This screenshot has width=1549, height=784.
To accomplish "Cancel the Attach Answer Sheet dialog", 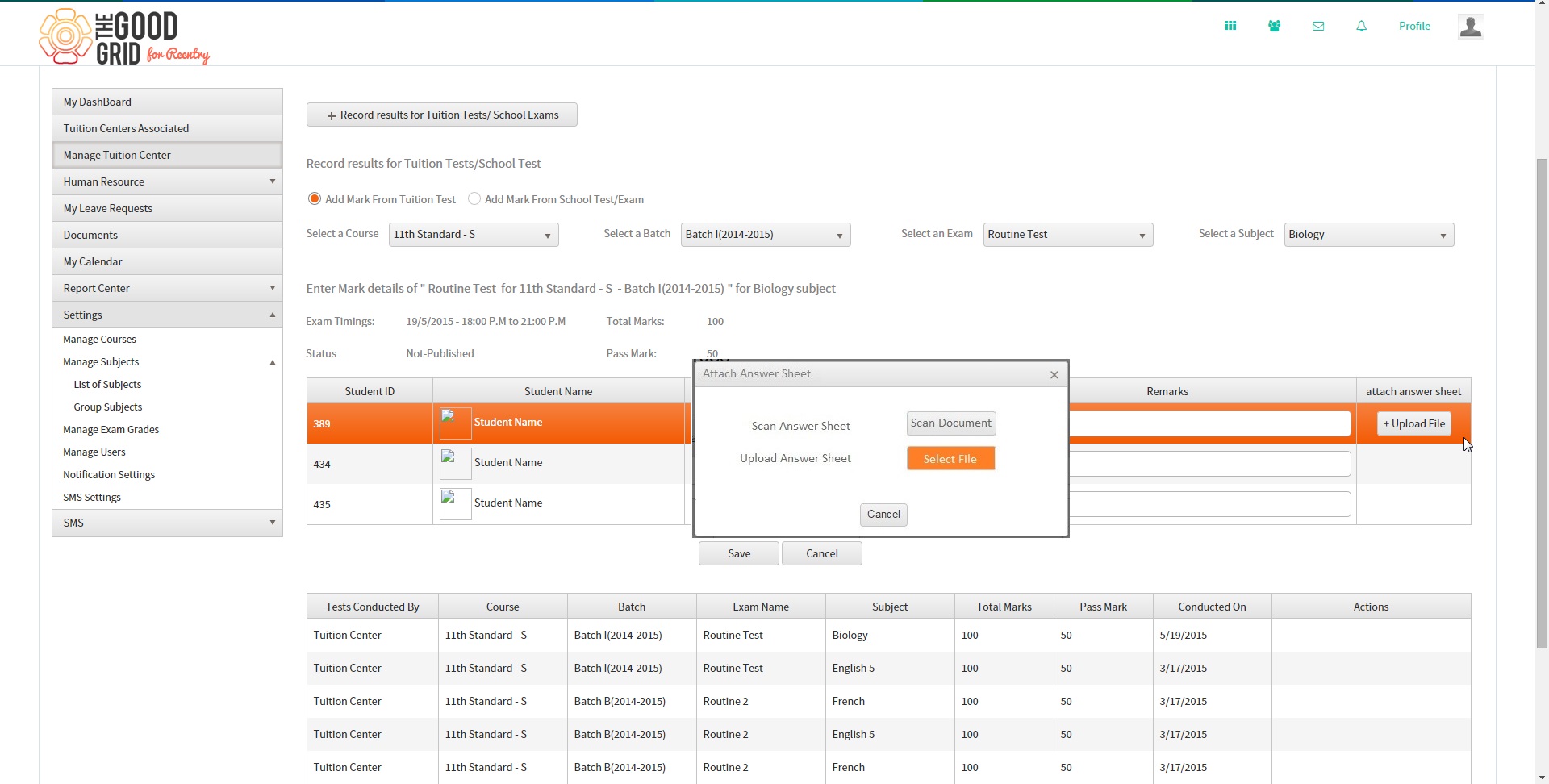I will pyautogui.click(x=883, y=515).
